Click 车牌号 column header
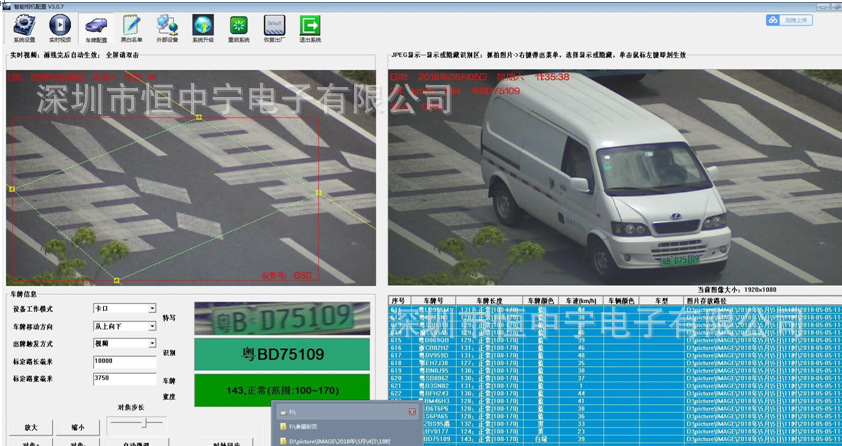This screenshot has width=842, height=446. click(433, 301)
